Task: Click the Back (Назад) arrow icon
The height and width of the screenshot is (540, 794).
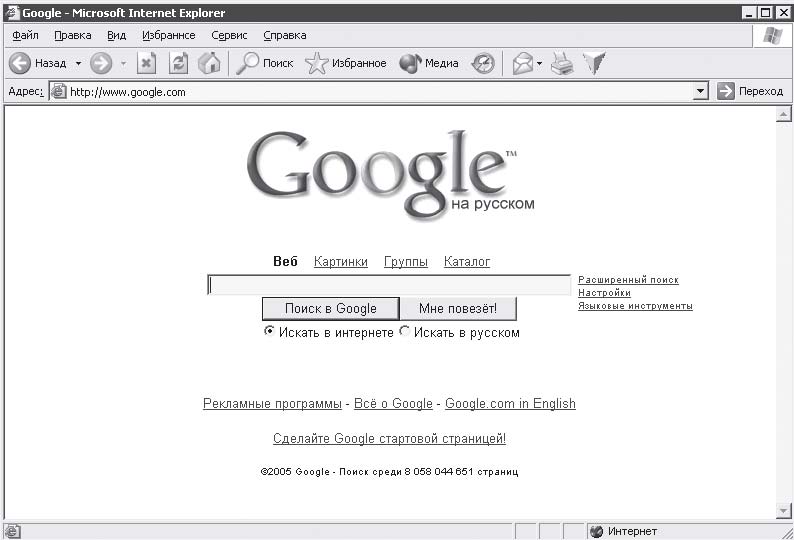Action: (x=20, y=63)
